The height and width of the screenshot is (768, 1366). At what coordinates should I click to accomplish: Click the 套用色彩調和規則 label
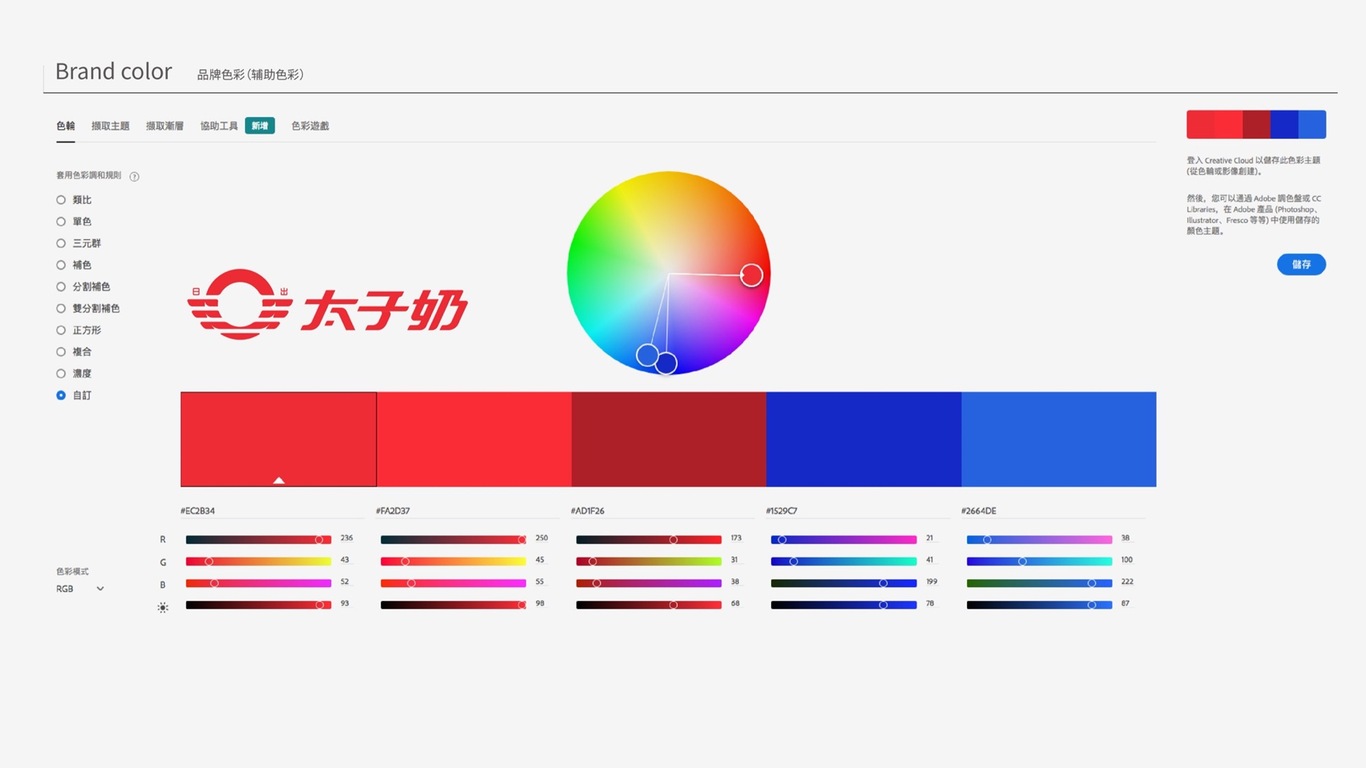click(89, 176)
